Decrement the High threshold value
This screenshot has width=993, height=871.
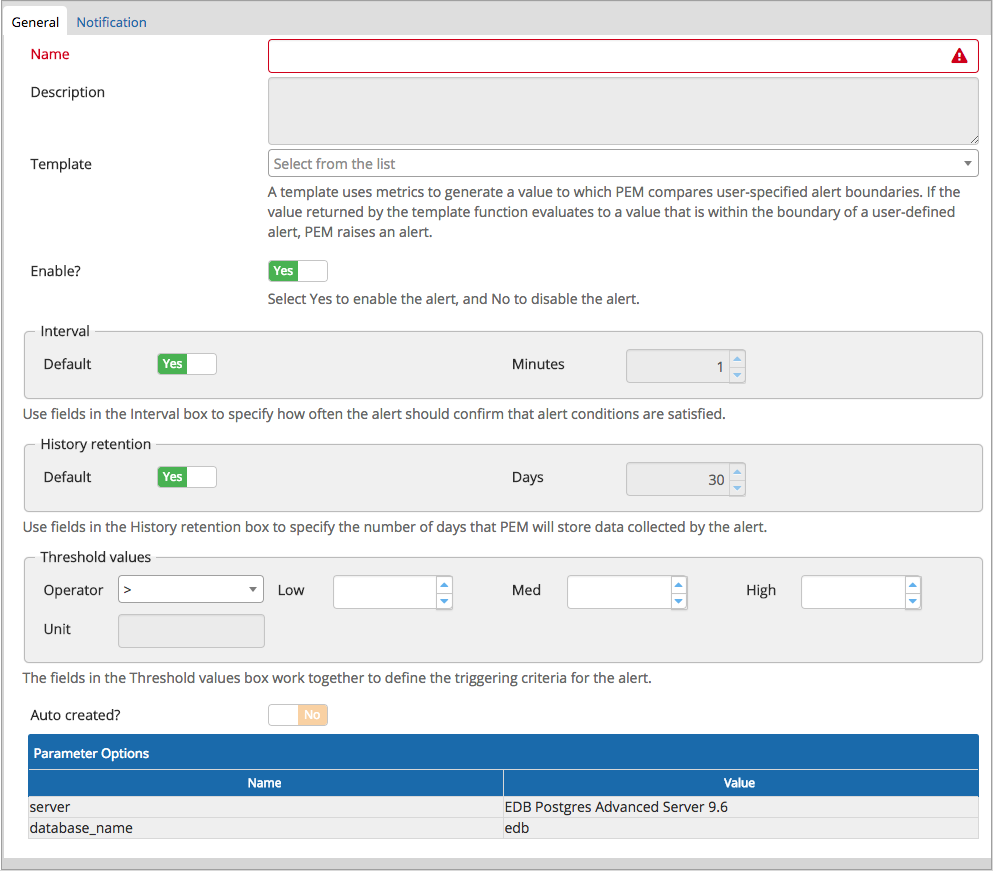point(912,601)
